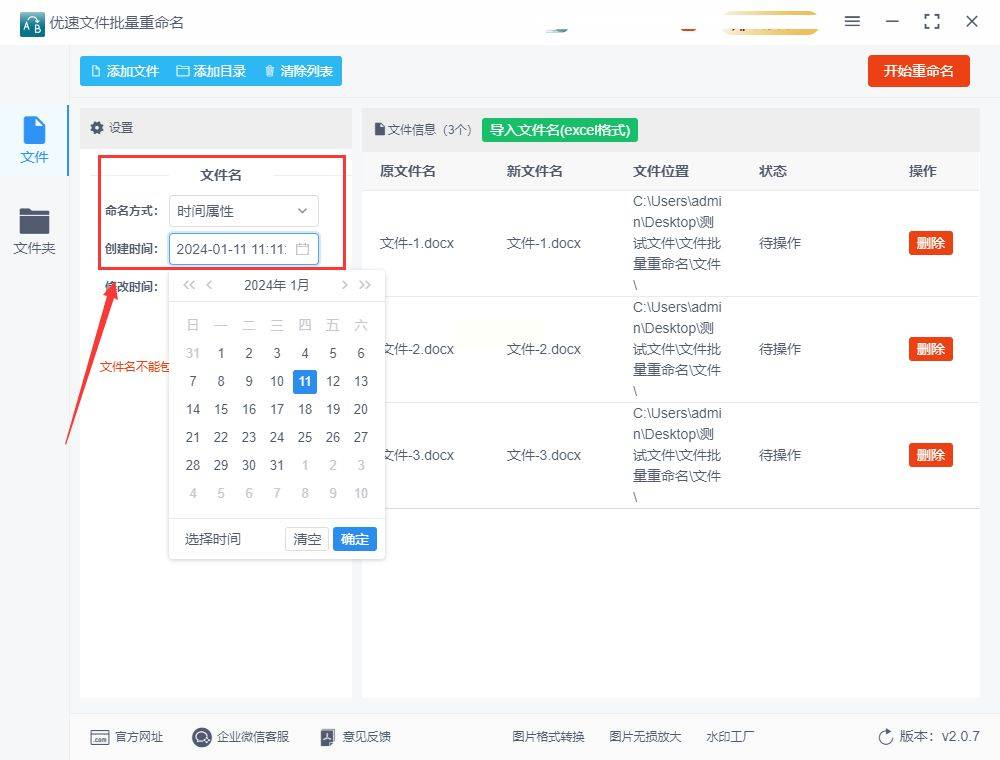Click calendar icon in 创建时间 field
Screen dimensions: 1000x760
(303, 249)
